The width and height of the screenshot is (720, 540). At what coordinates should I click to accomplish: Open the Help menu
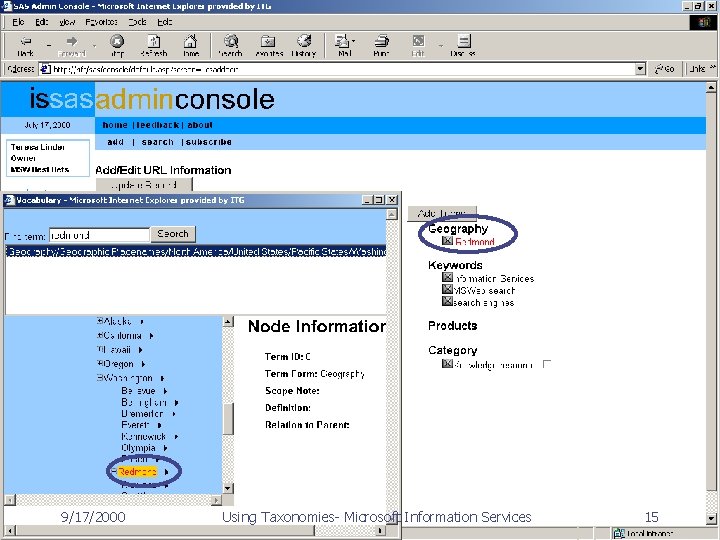tap(164, 22)
